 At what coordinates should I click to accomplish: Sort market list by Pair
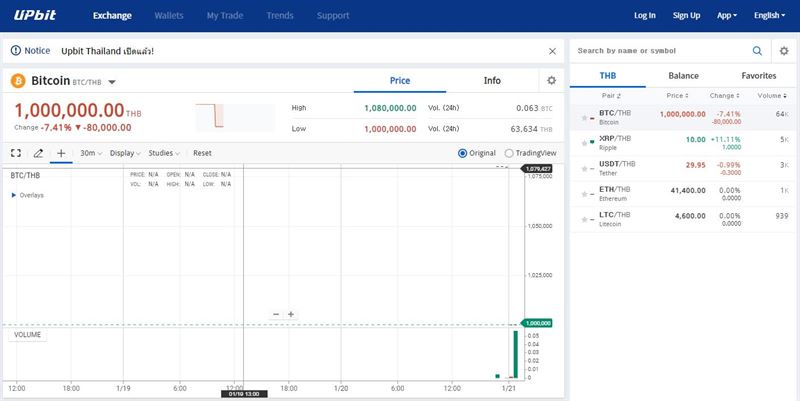pyautogui.click(x=611, y=95)
